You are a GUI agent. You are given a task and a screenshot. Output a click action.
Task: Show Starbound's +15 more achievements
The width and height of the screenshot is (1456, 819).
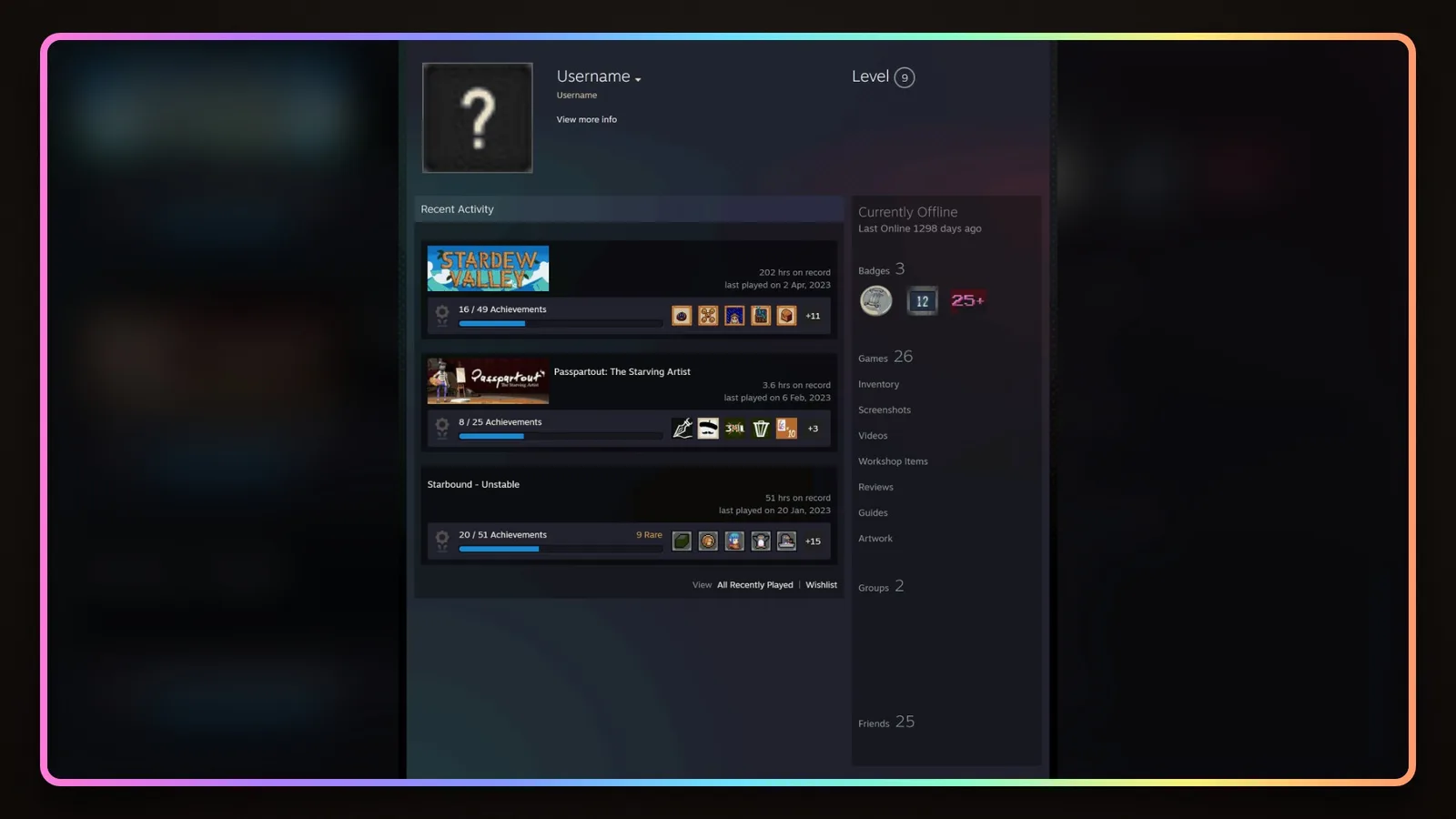click(813, 541)
